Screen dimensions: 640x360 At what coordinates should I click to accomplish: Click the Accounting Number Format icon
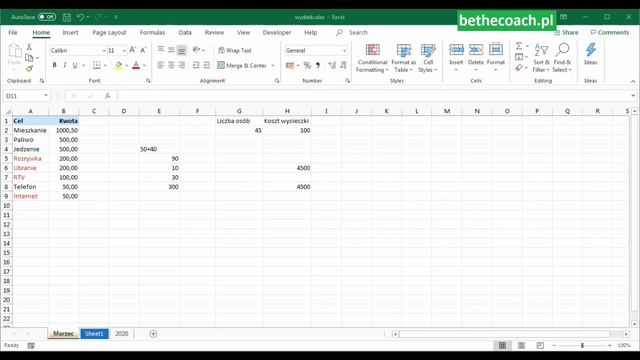pyautogui.click(x=290, y=65)
